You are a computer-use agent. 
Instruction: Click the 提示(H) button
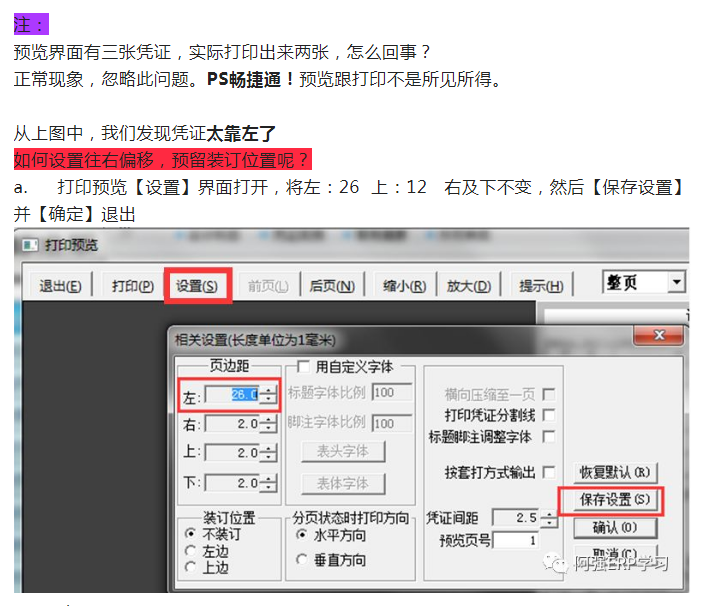click(541, 286)
